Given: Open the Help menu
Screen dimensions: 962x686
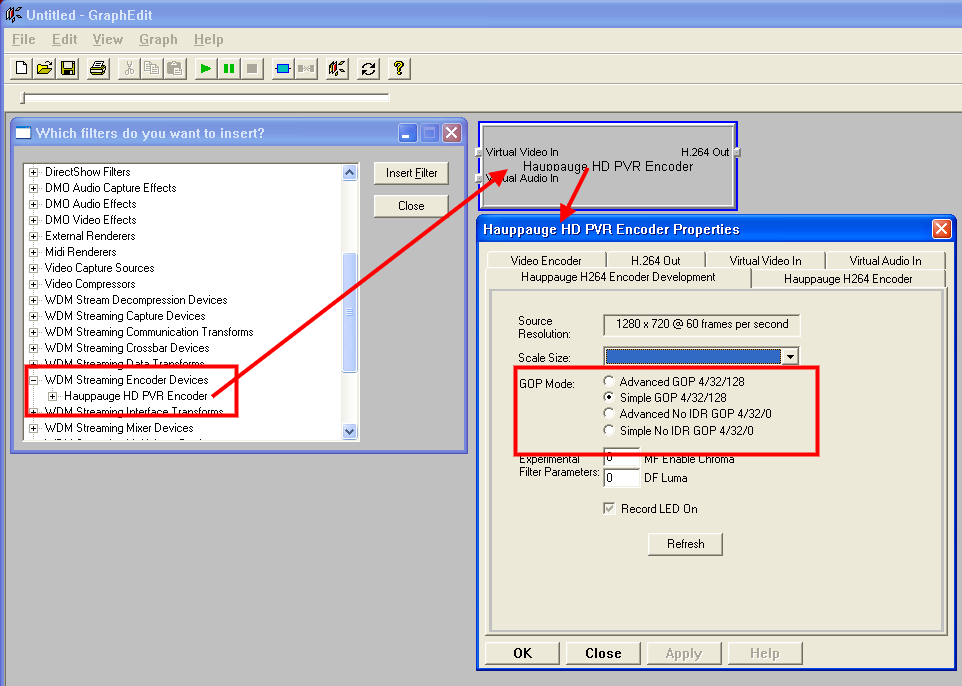Looking at the screenshot, I should coord(209,40).
